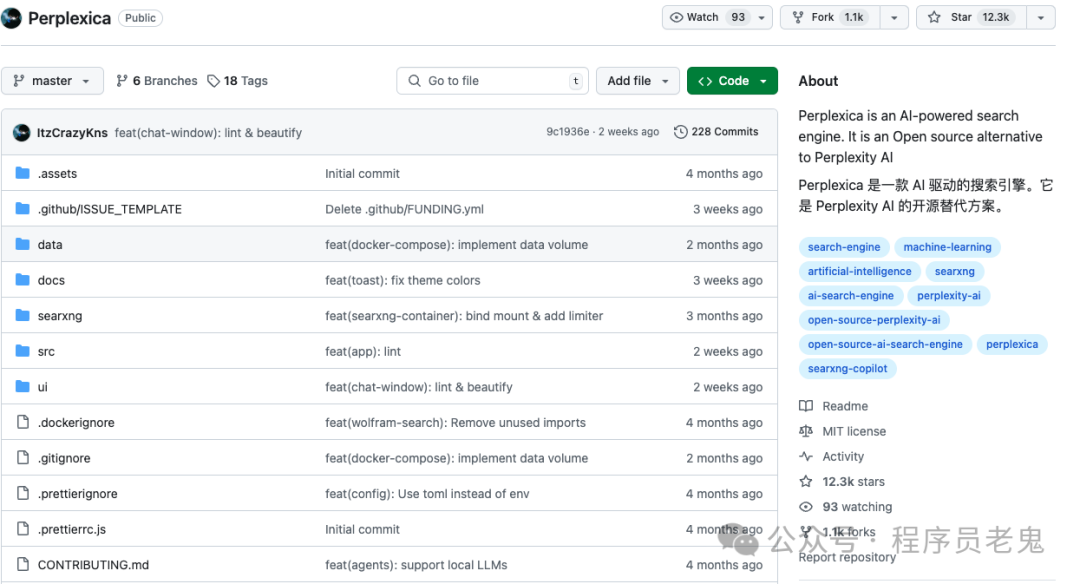This screenshot has height=584, width=1080.
Task: Click the Perplexica repository avatar icon
Action: pyautogui.click(x=11, y=18)
